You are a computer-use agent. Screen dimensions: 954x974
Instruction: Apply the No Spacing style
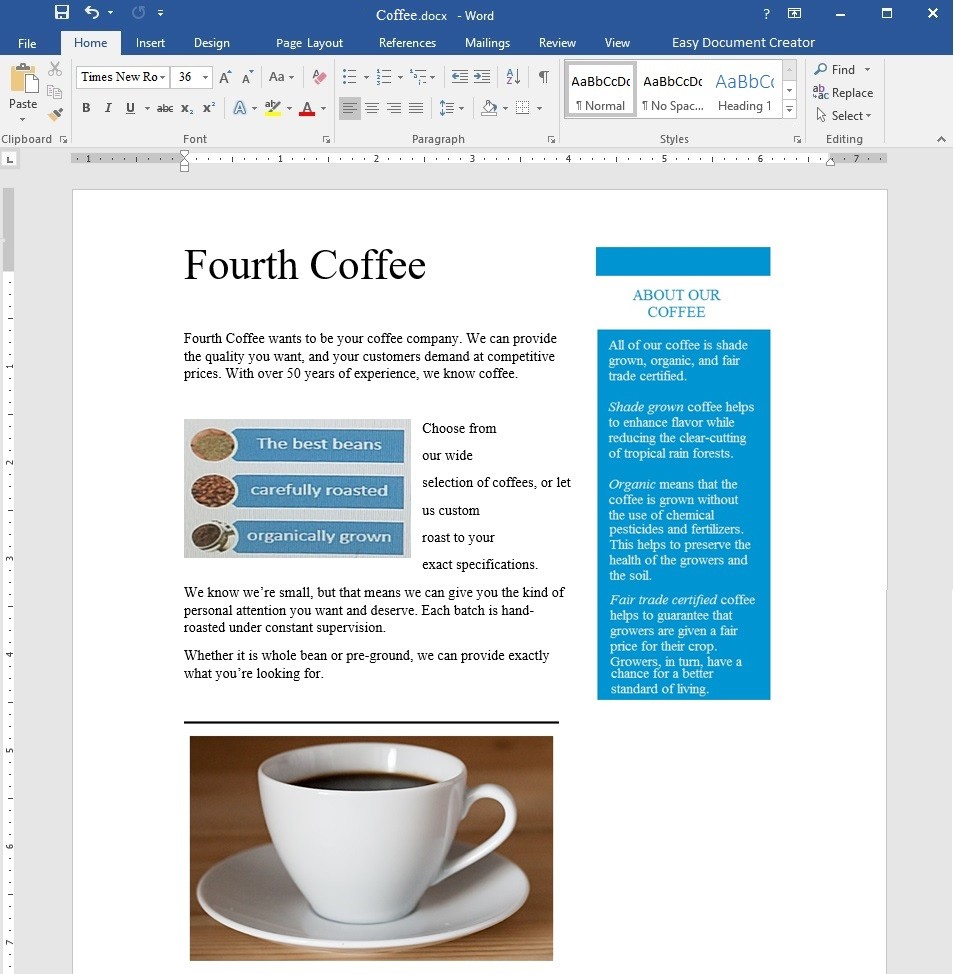point(673,89)
